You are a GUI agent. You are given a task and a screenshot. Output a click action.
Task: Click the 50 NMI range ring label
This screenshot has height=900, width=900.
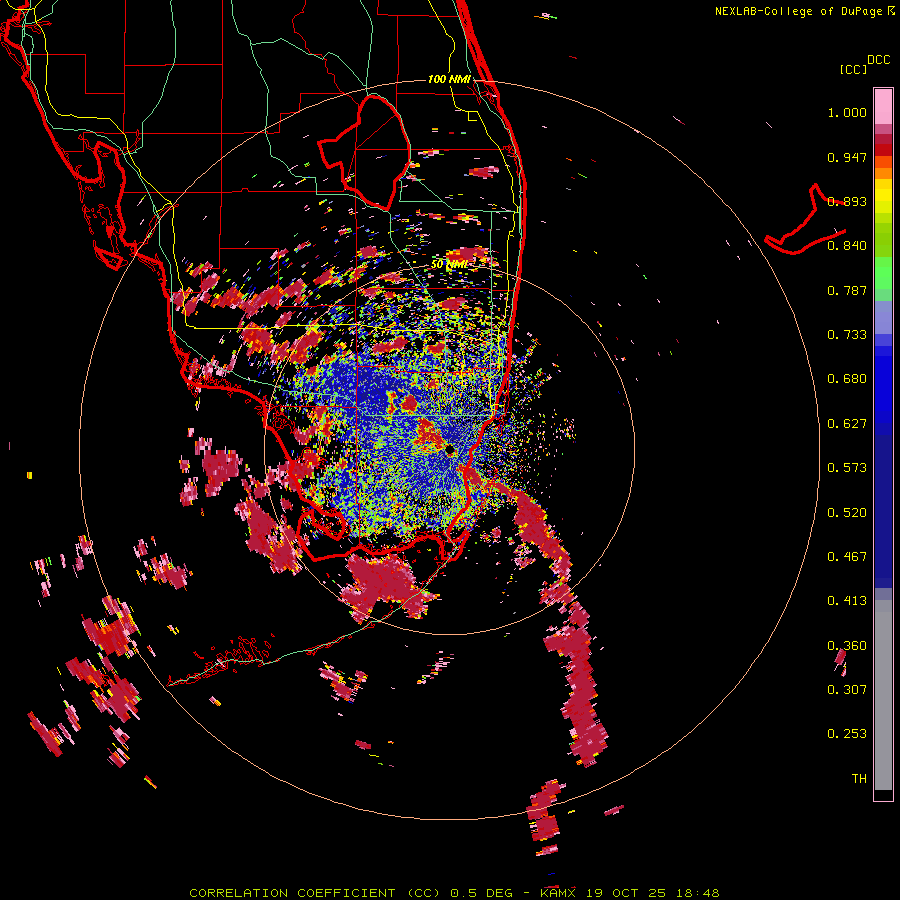pyautogui.click(x=449, y=265)
